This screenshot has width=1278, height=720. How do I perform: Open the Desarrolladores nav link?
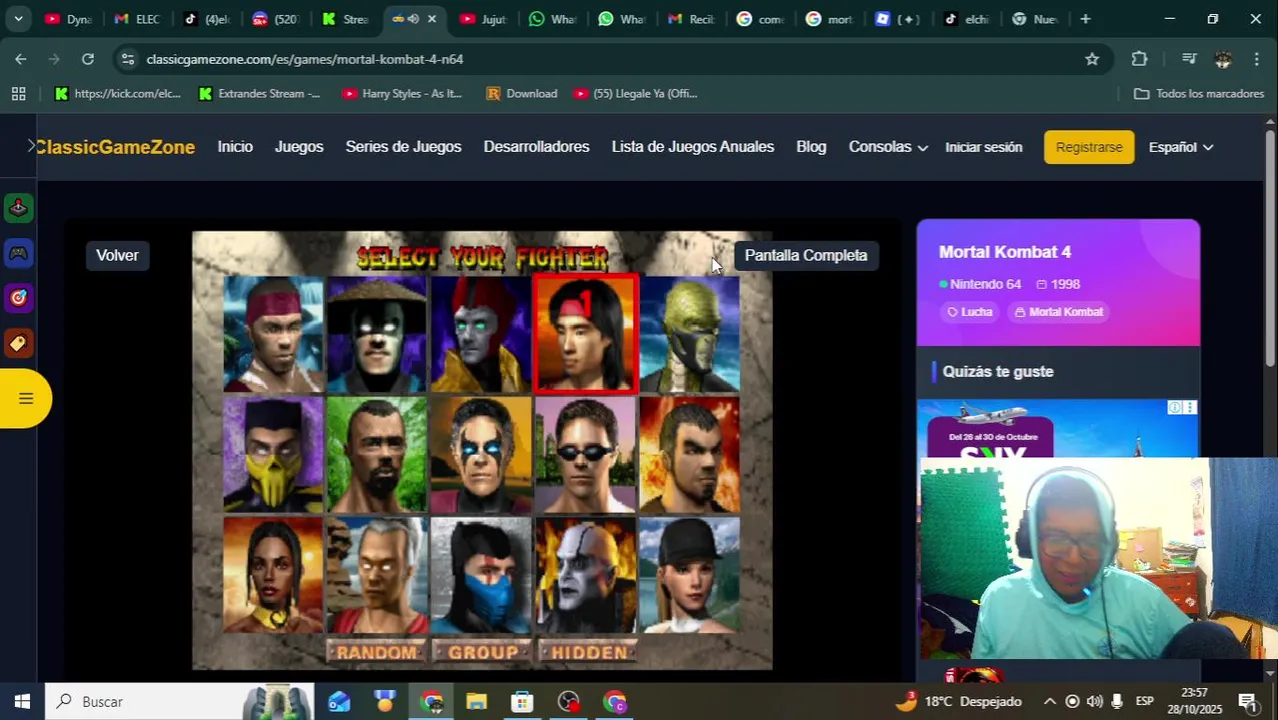536,147
